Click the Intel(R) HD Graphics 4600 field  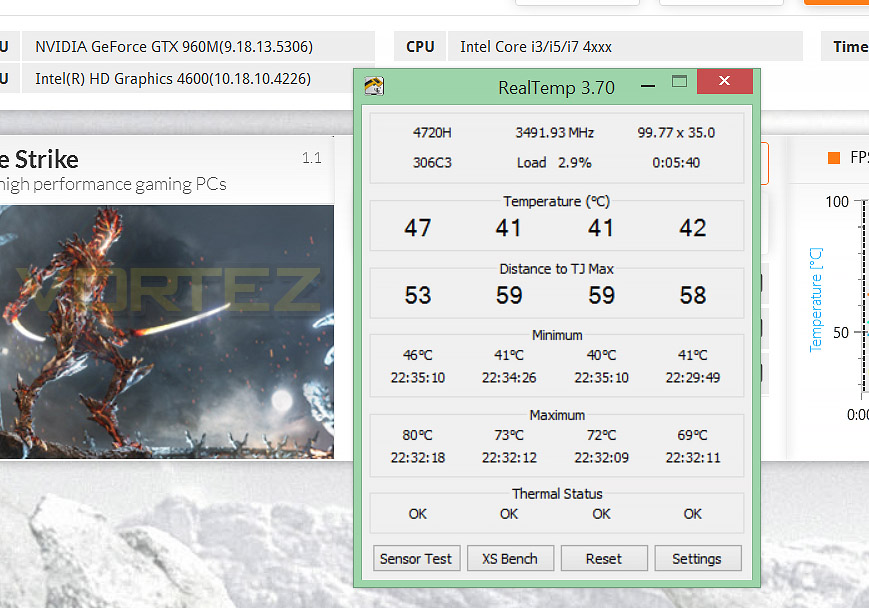tap(187, 79)
